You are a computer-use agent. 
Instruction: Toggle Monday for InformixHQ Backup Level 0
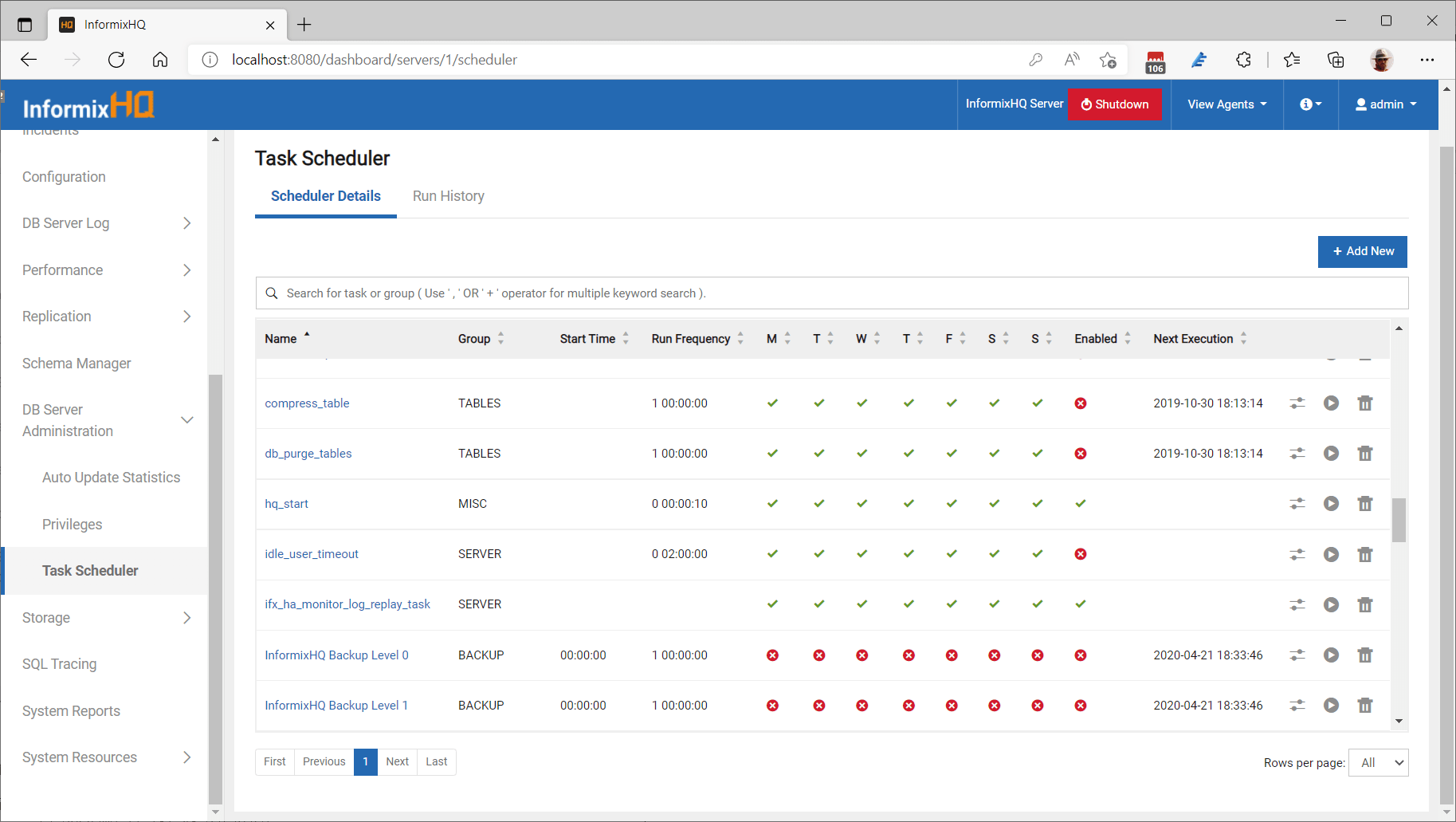(772, 655)
